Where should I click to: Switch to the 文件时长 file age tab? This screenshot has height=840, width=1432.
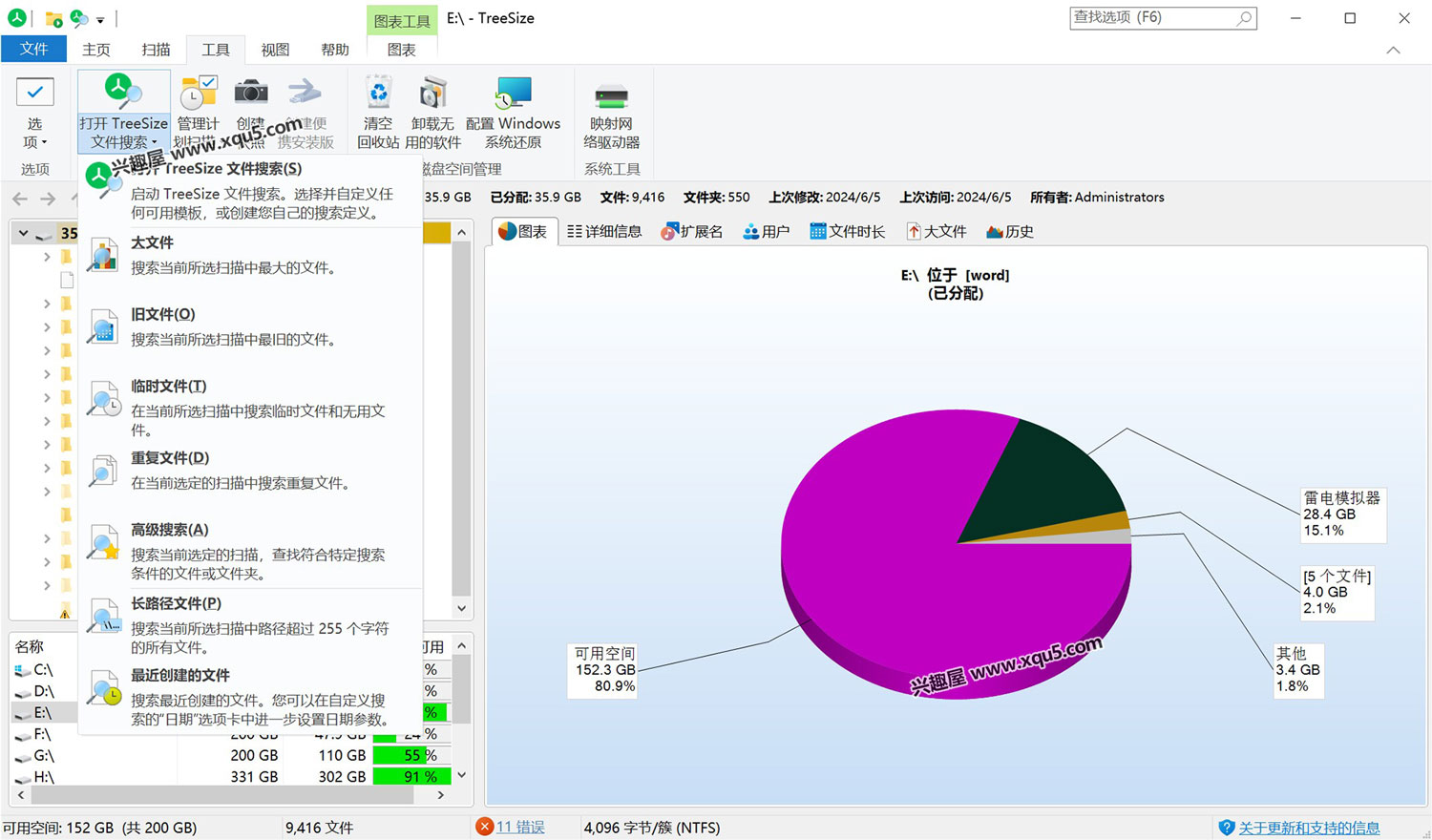pos(847,231)
